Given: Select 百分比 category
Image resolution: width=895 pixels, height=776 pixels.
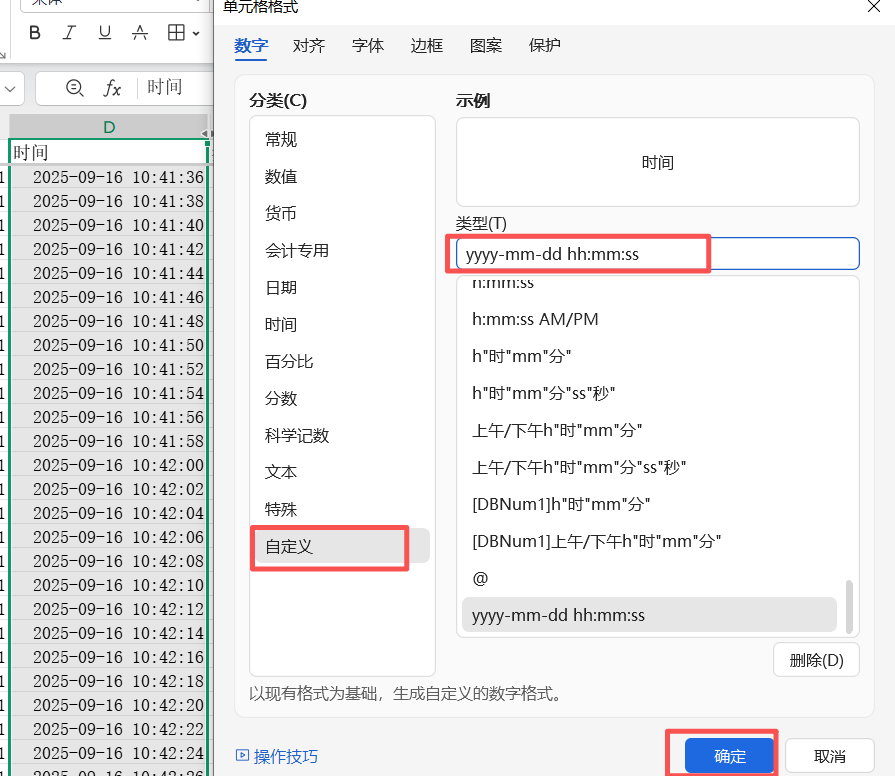Looking at the screenshot, I should [342, 362].
